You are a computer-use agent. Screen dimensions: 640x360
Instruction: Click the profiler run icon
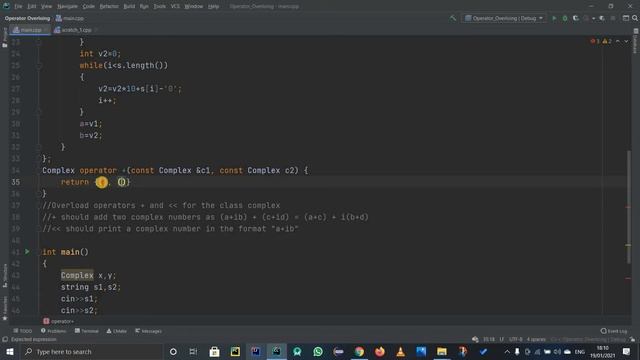pos(586,18)
